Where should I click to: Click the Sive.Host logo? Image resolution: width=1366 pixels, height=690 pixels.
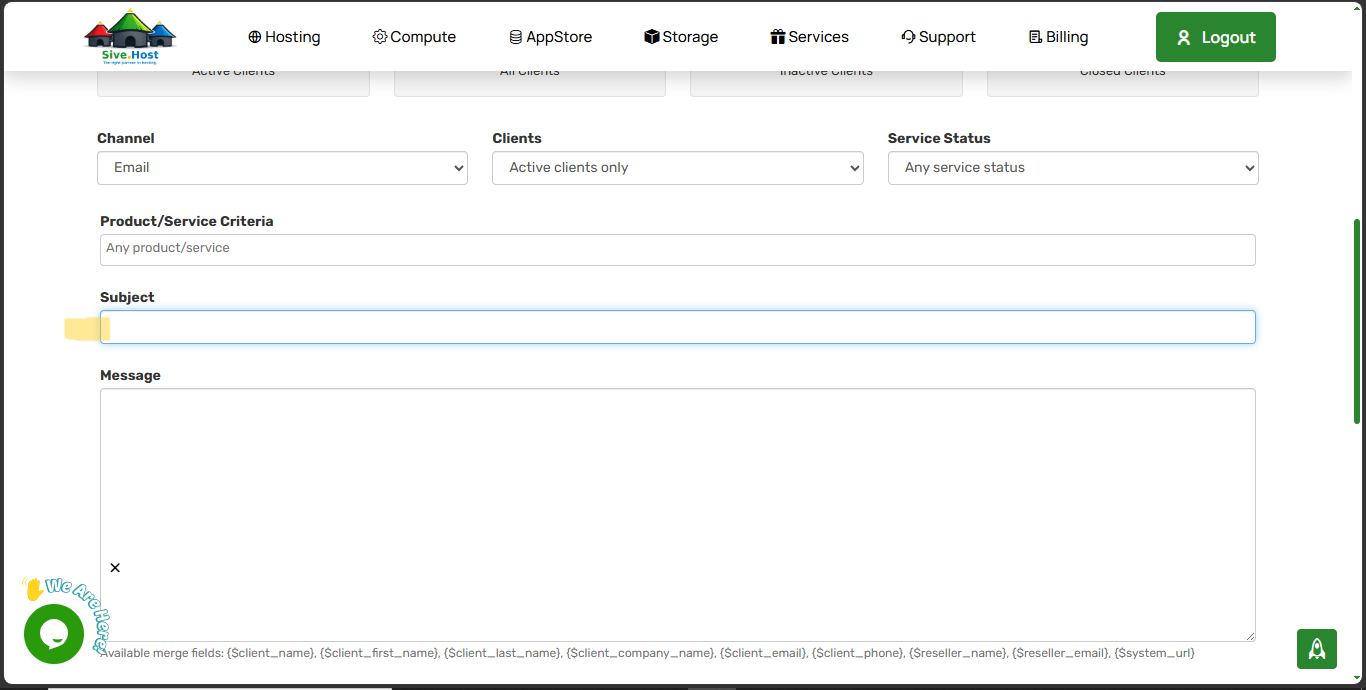(x=130, y=37)
